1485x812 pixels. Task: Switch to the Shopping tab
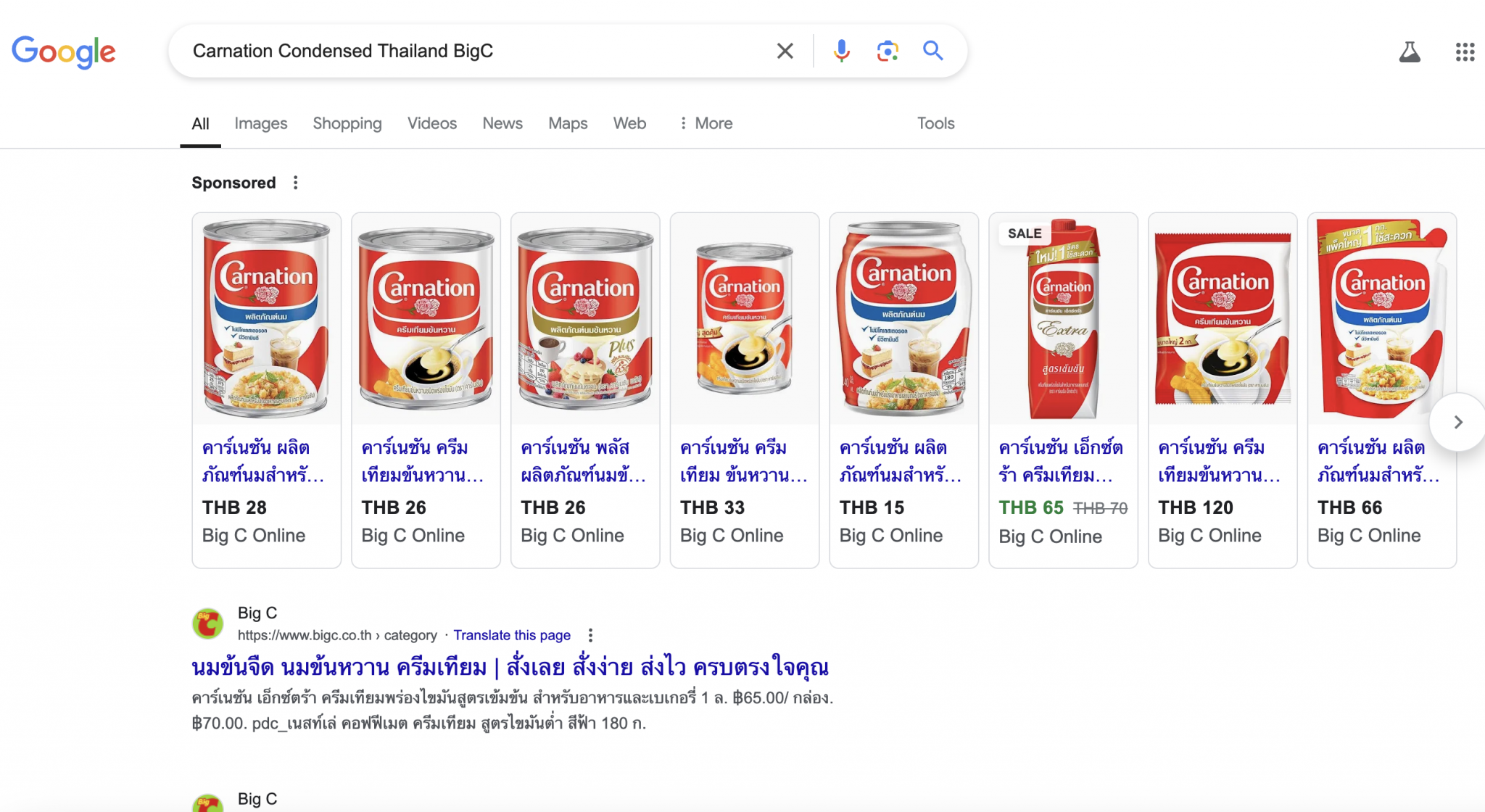tap(347, 123)
